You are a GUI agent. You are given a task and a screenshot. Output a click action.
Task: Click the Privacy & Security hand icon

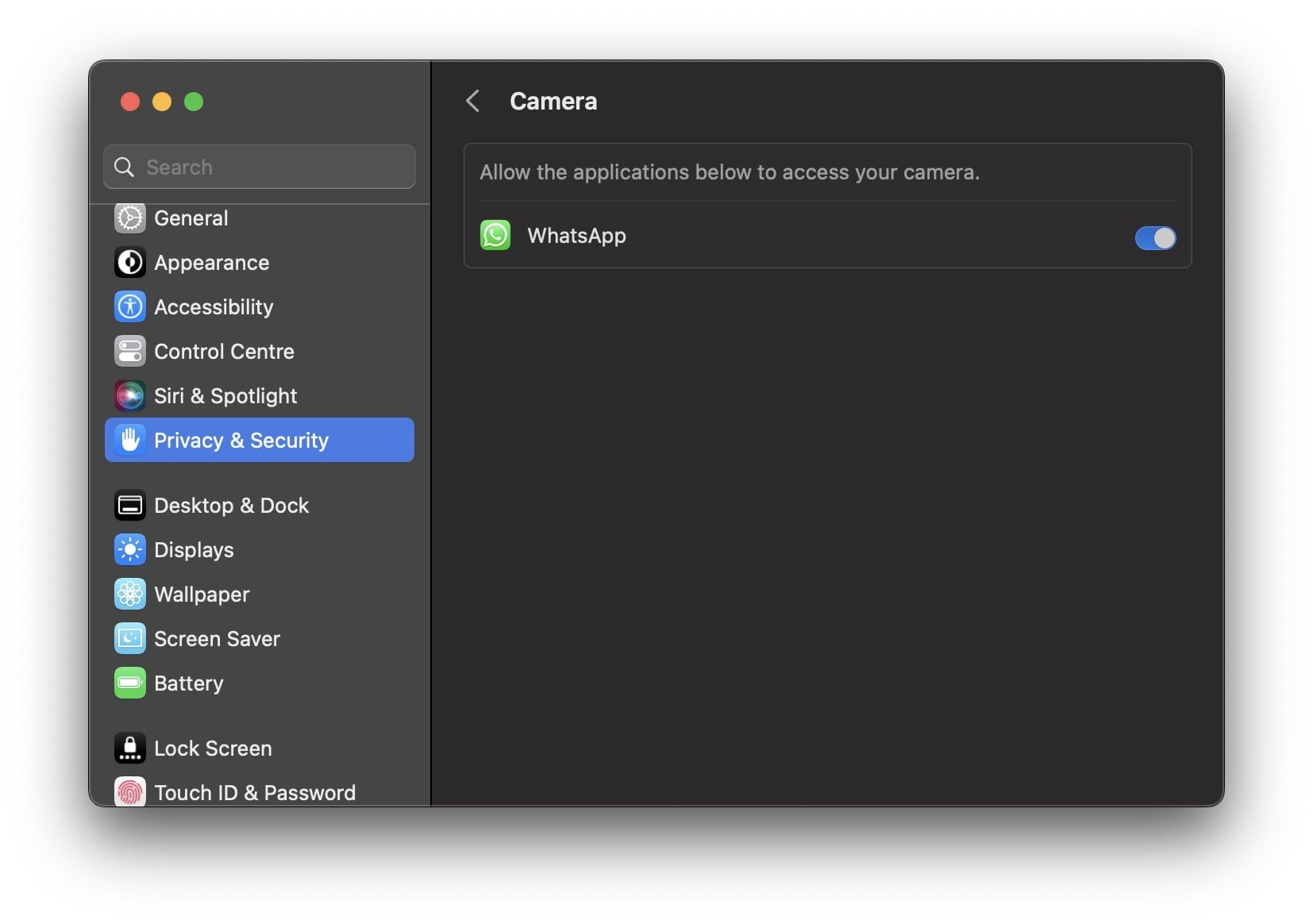(129, 441)
